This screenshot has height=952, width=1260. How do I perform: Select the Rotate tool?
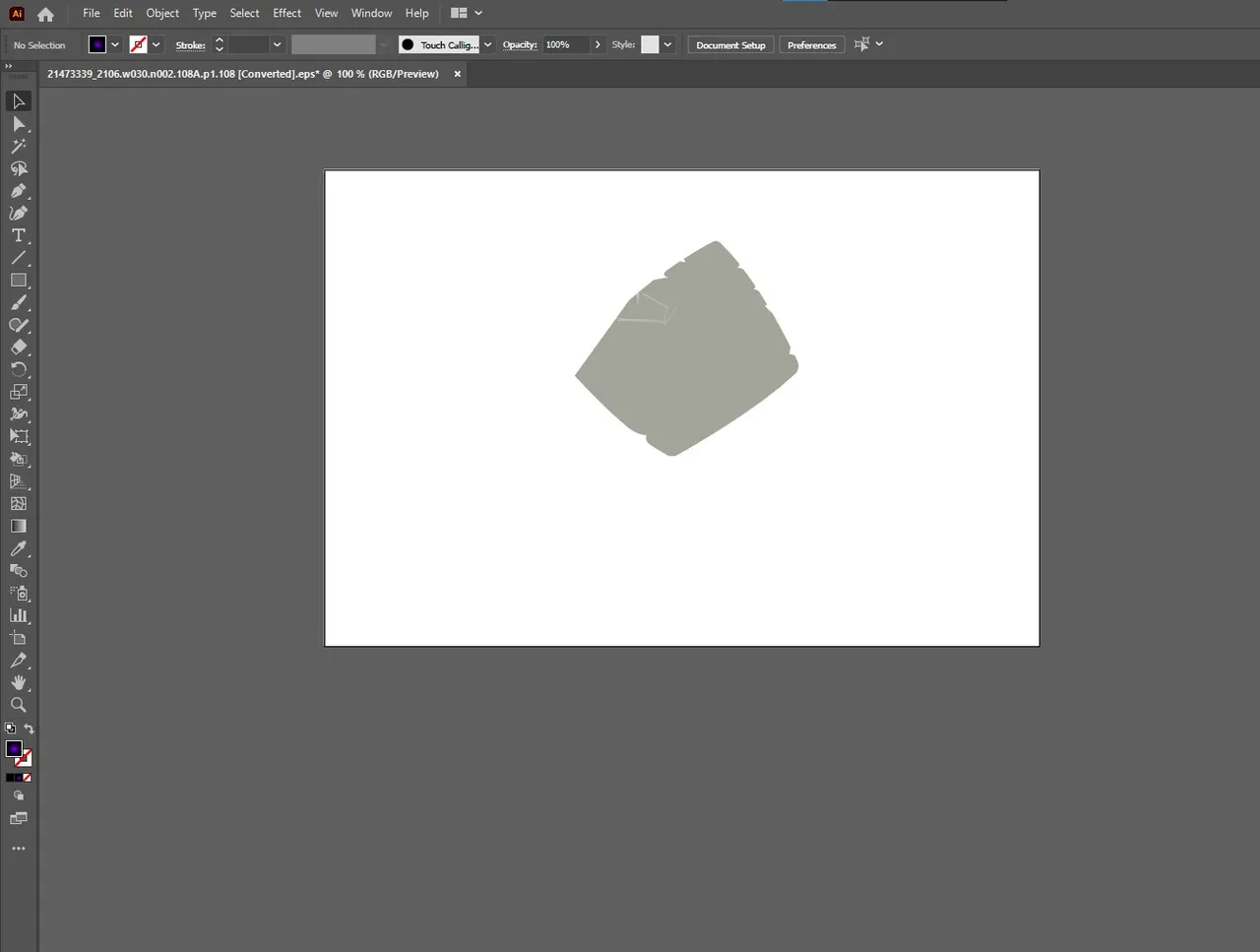point(19,369)
